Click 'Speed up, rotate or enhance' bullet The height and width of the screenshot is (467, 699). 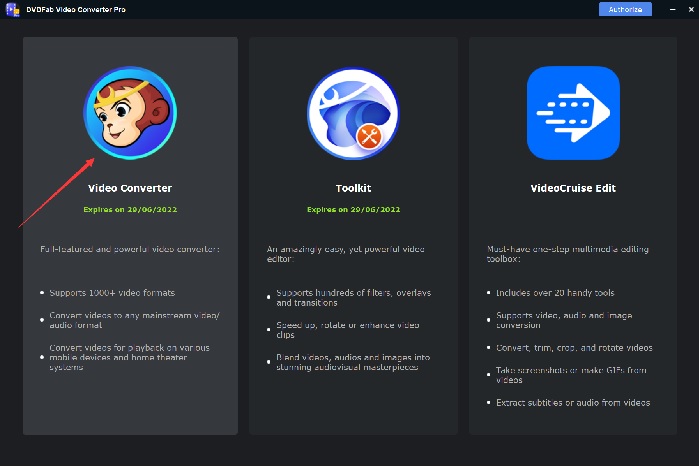pos(348,330)
